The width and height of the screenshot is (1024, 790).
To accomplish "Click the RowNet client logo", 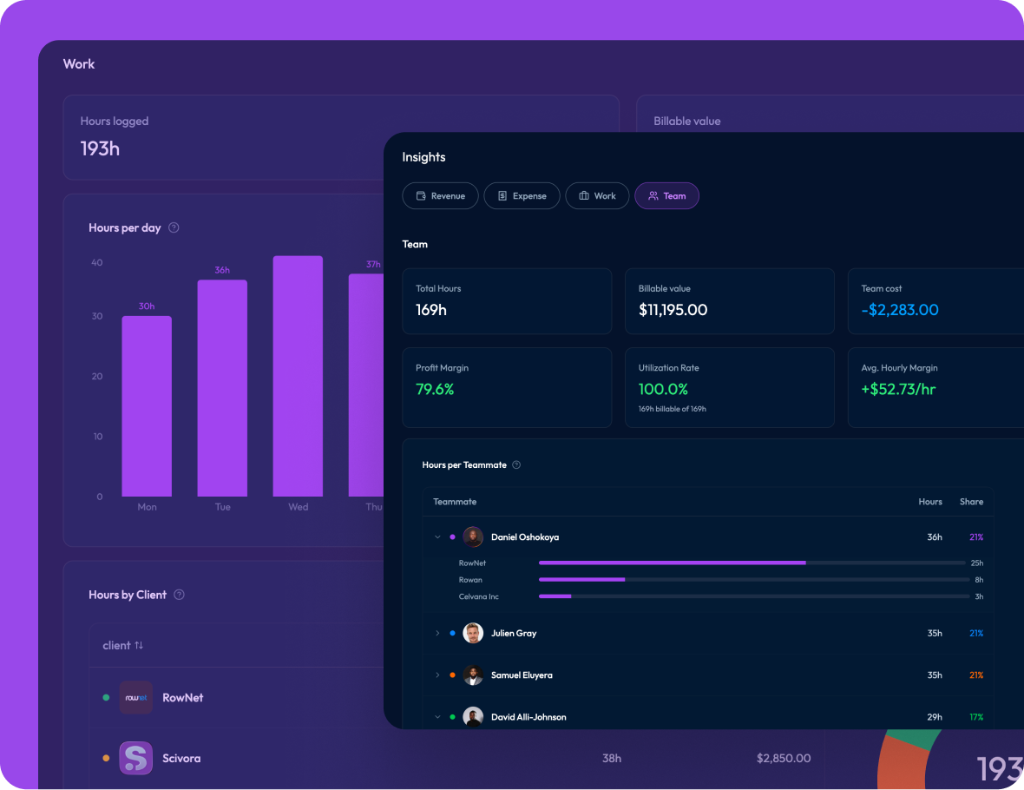I will 136,697.
